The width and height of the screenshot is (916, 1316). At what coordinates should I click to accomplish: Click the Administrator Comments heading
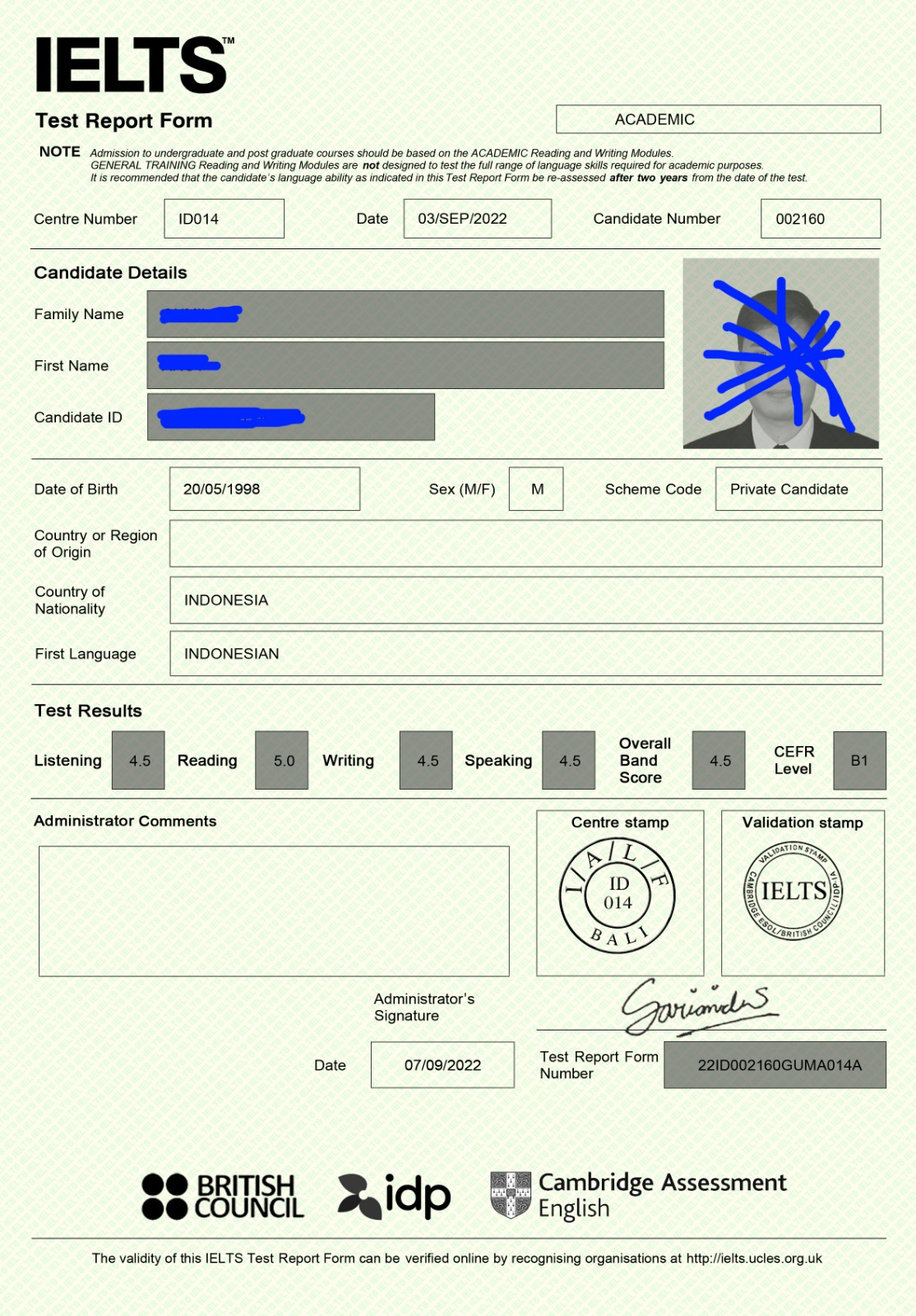[125, 821]
